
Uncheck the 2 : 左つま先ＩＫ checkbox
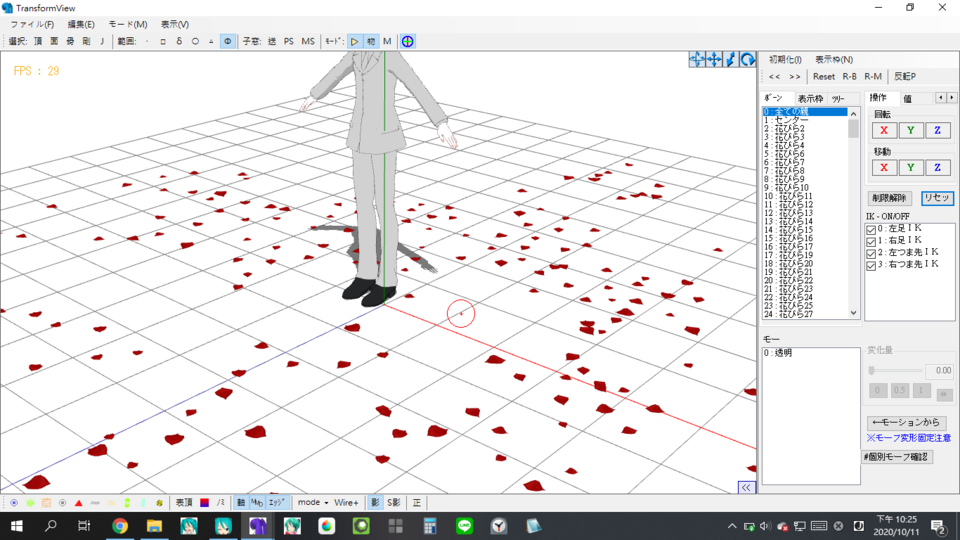click(x=871, y=253)
